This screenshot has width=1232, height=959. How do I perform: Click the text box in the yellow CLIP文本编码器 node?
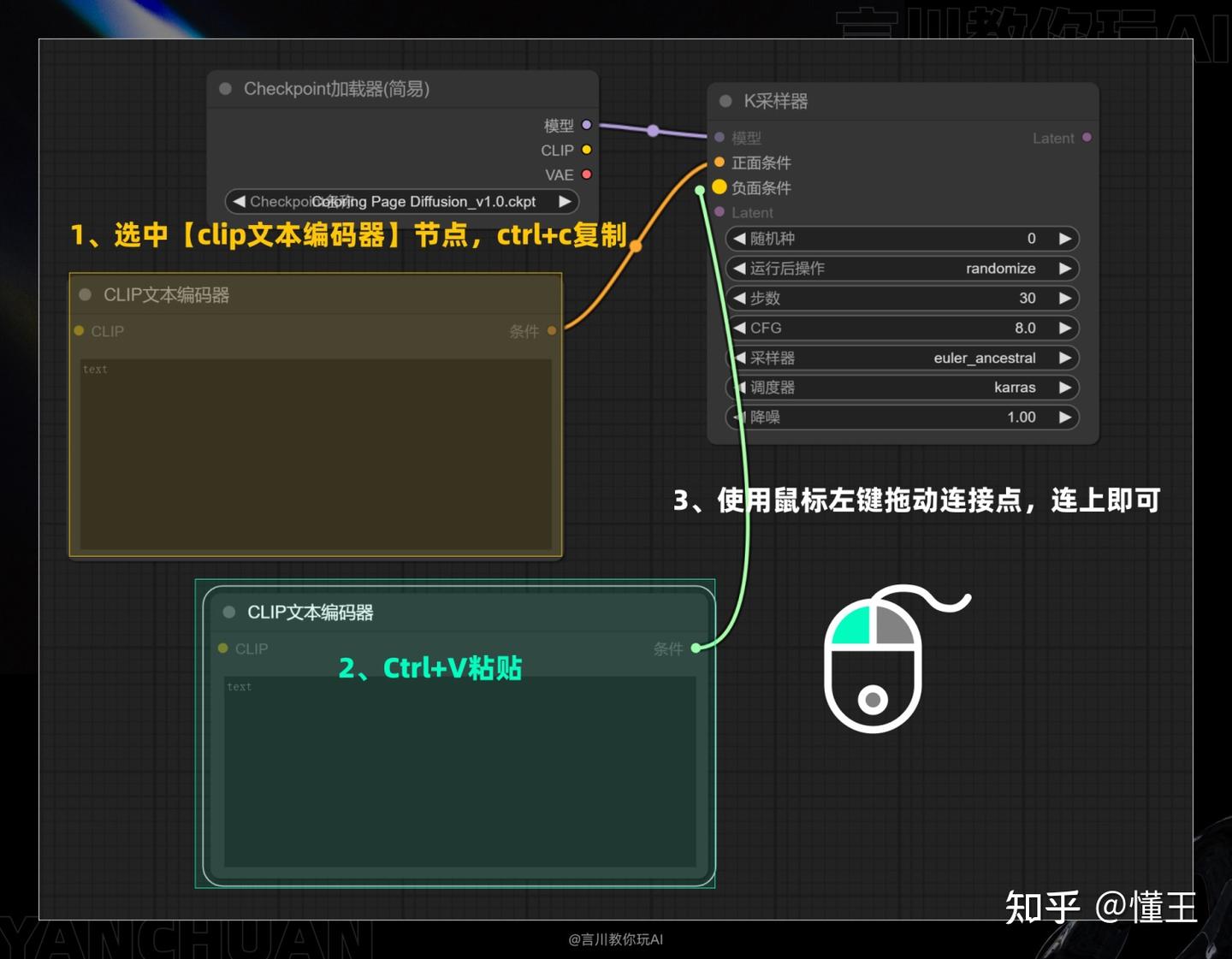[x=316, y=454]
